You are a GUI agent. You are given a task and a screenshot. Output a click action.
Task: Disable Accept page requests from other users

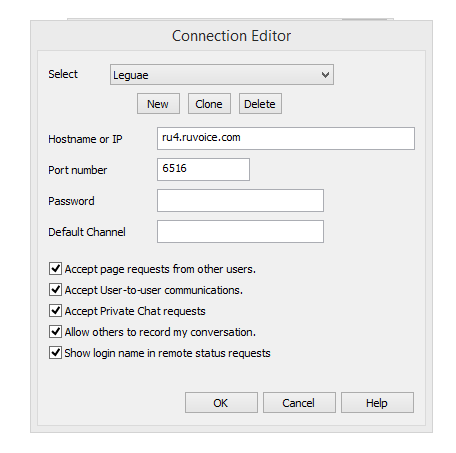55,268
